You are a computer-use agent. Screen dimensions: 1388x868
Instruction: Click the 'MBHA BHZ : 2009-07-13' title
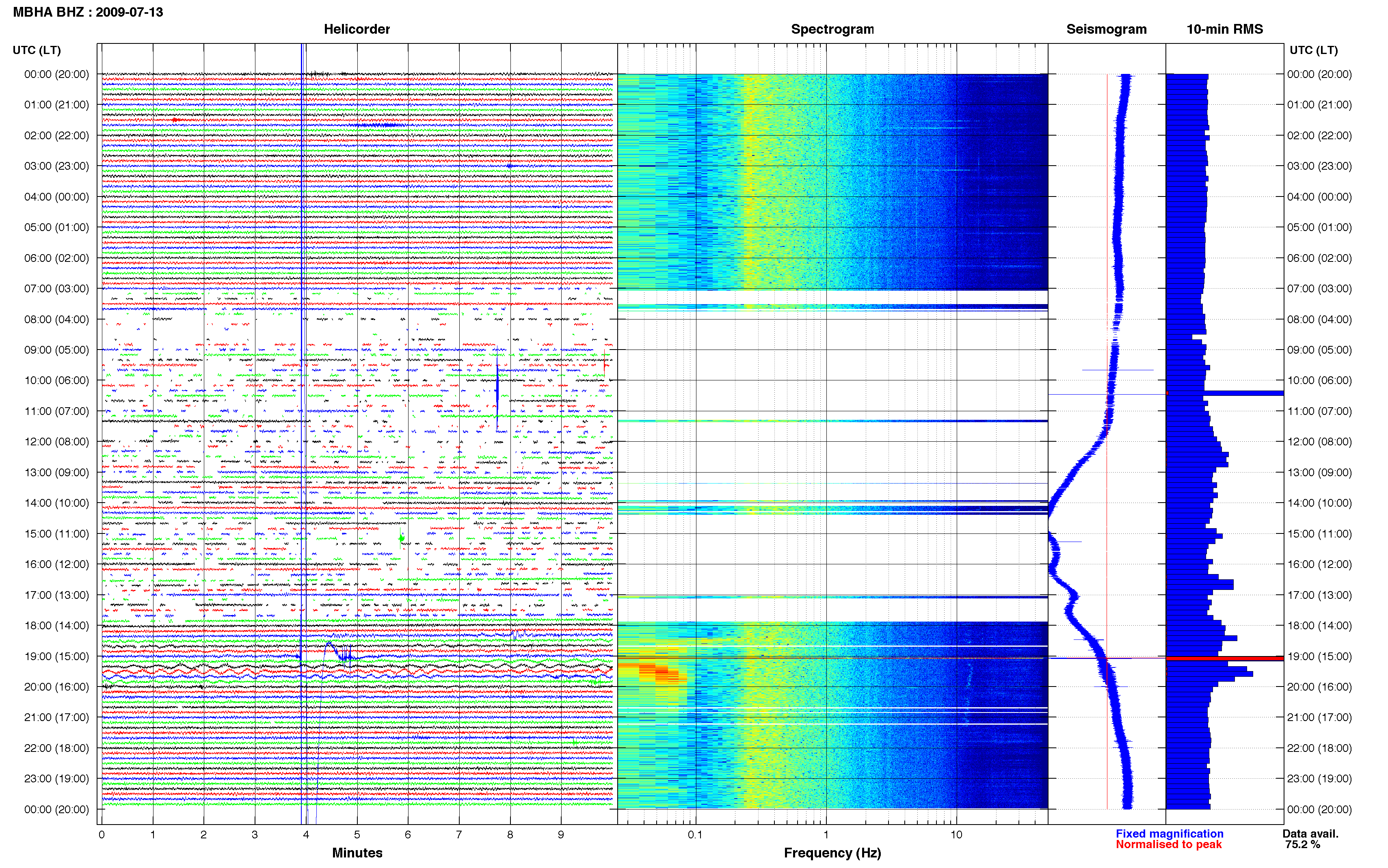(88, 12)
